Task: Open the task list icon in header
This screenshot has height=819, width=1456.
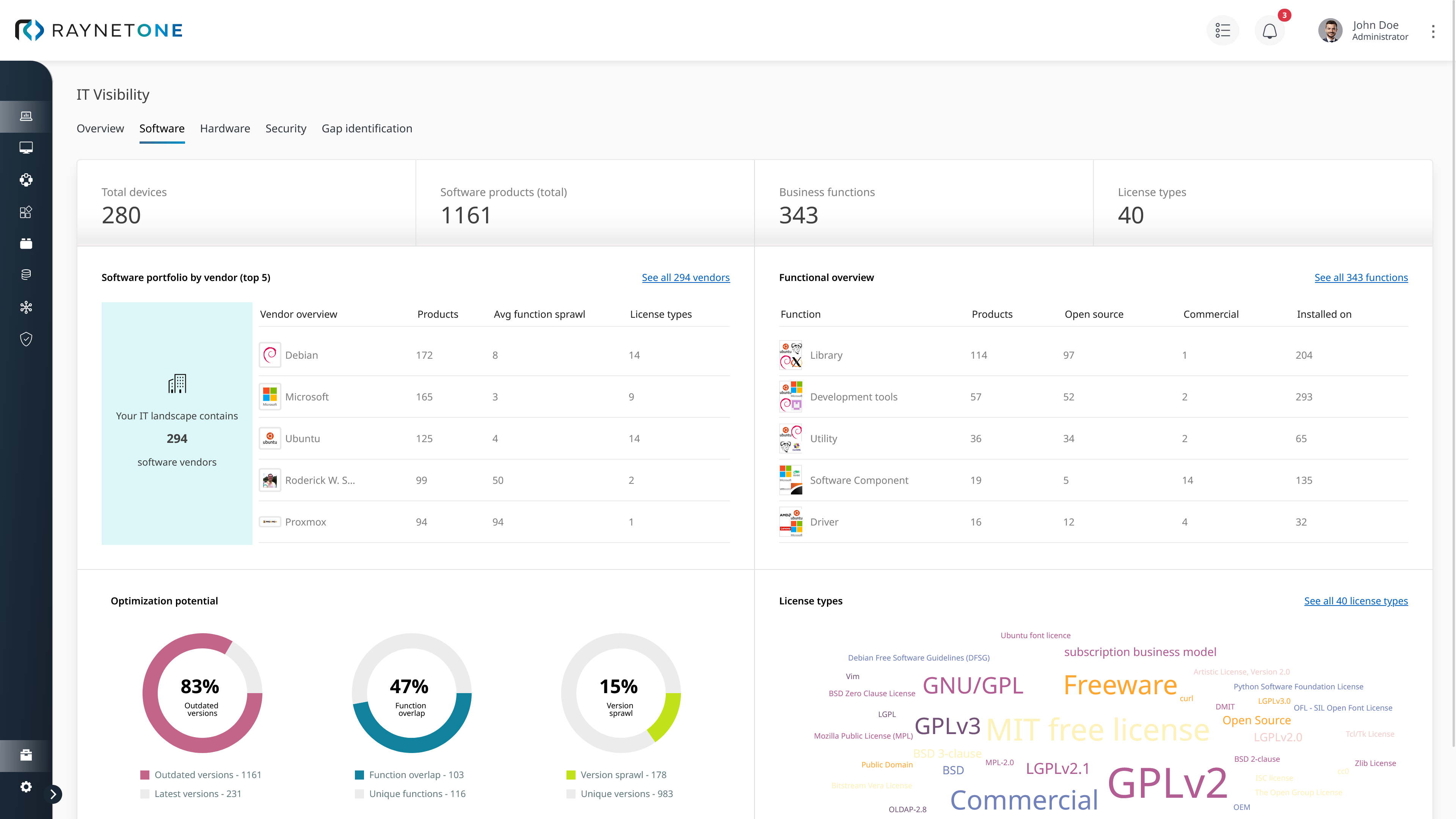Action: point(1222,30)
